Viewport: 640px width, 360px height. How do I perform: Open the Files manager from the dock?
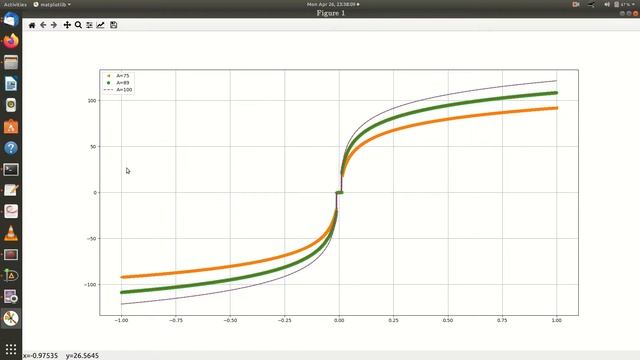click(x=11, y=62)
